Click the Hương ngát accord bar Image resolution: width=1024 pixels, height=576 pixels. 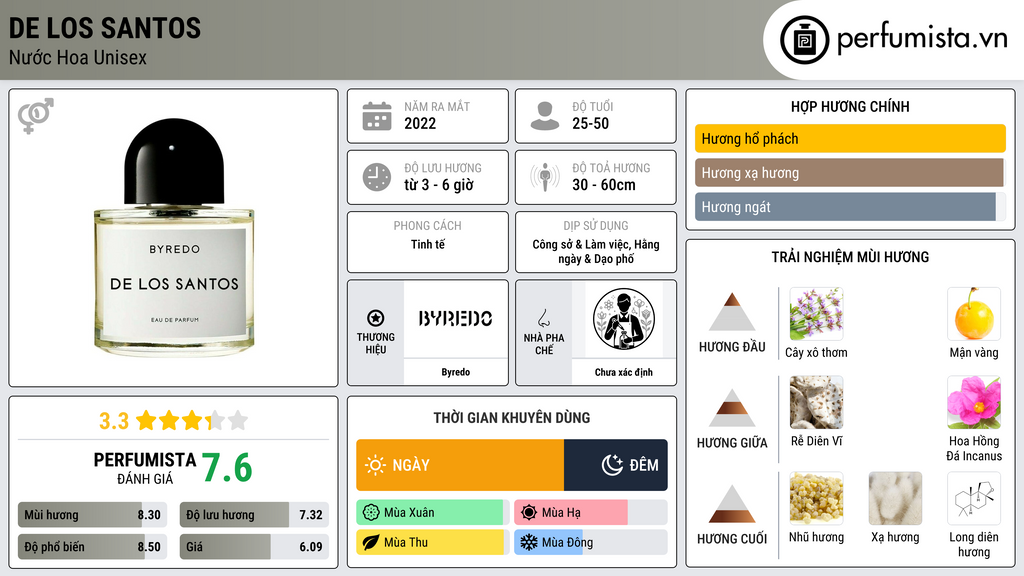click(850, 207)
